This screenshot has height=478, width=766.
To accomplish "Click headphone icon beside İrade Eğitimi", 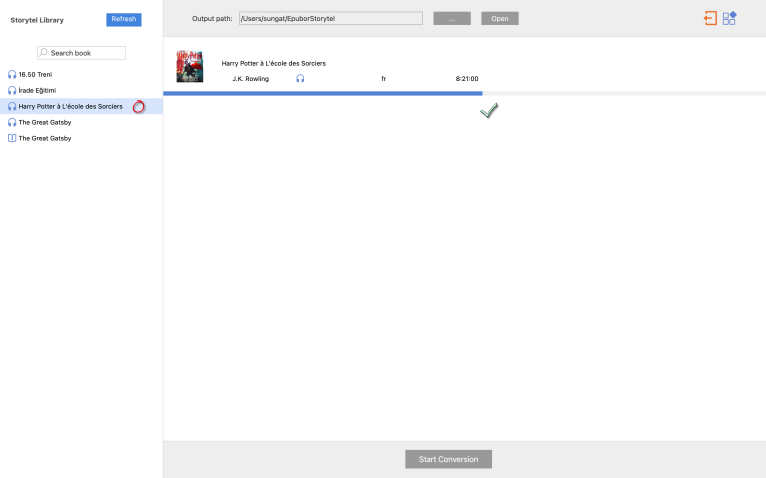I will 12,90.
